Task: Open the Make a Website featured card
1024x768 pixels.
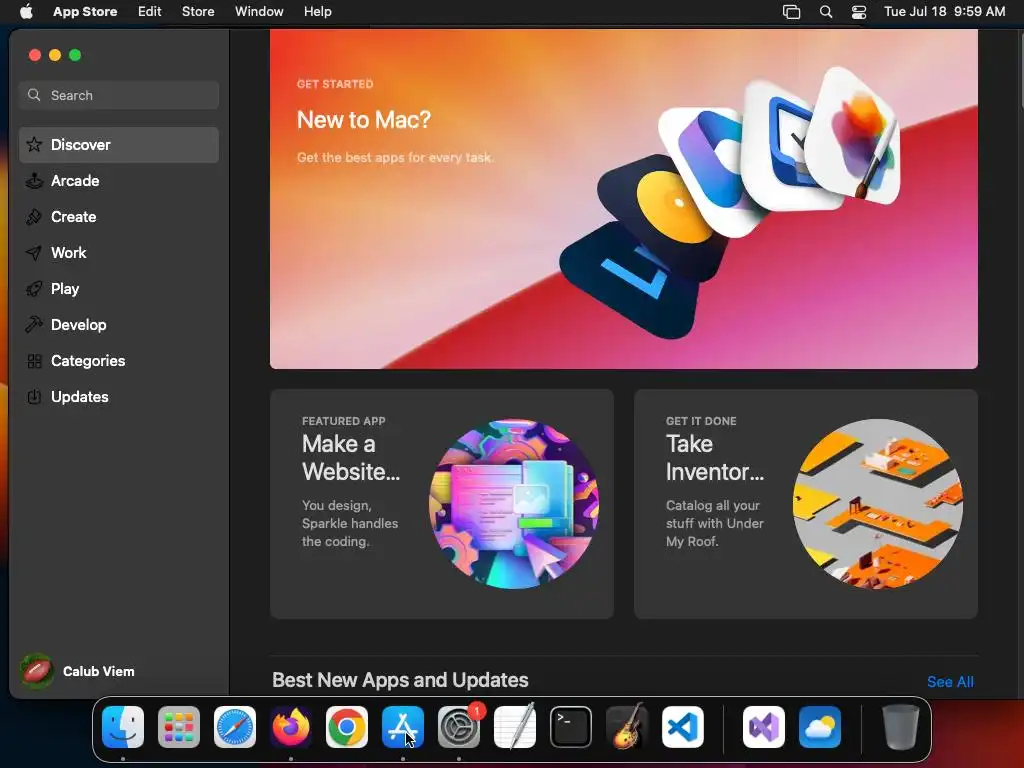Action: click(x=442, y=504)
